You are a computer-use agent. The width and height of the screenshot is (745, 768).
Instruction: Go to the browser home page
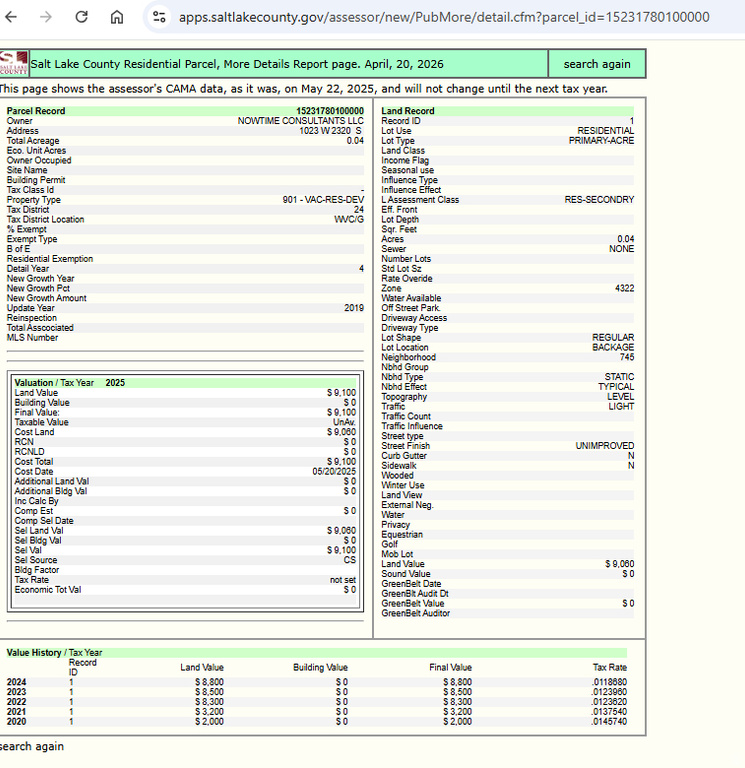[117, 17]
